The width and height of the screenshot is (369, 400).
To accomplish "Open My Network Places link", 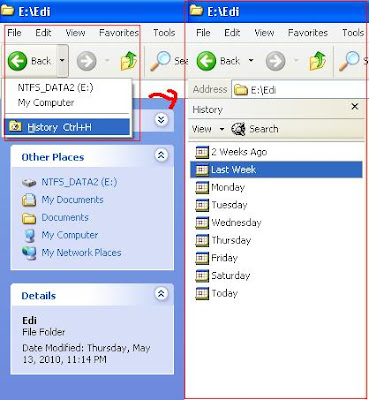I will tap(81, 253).
